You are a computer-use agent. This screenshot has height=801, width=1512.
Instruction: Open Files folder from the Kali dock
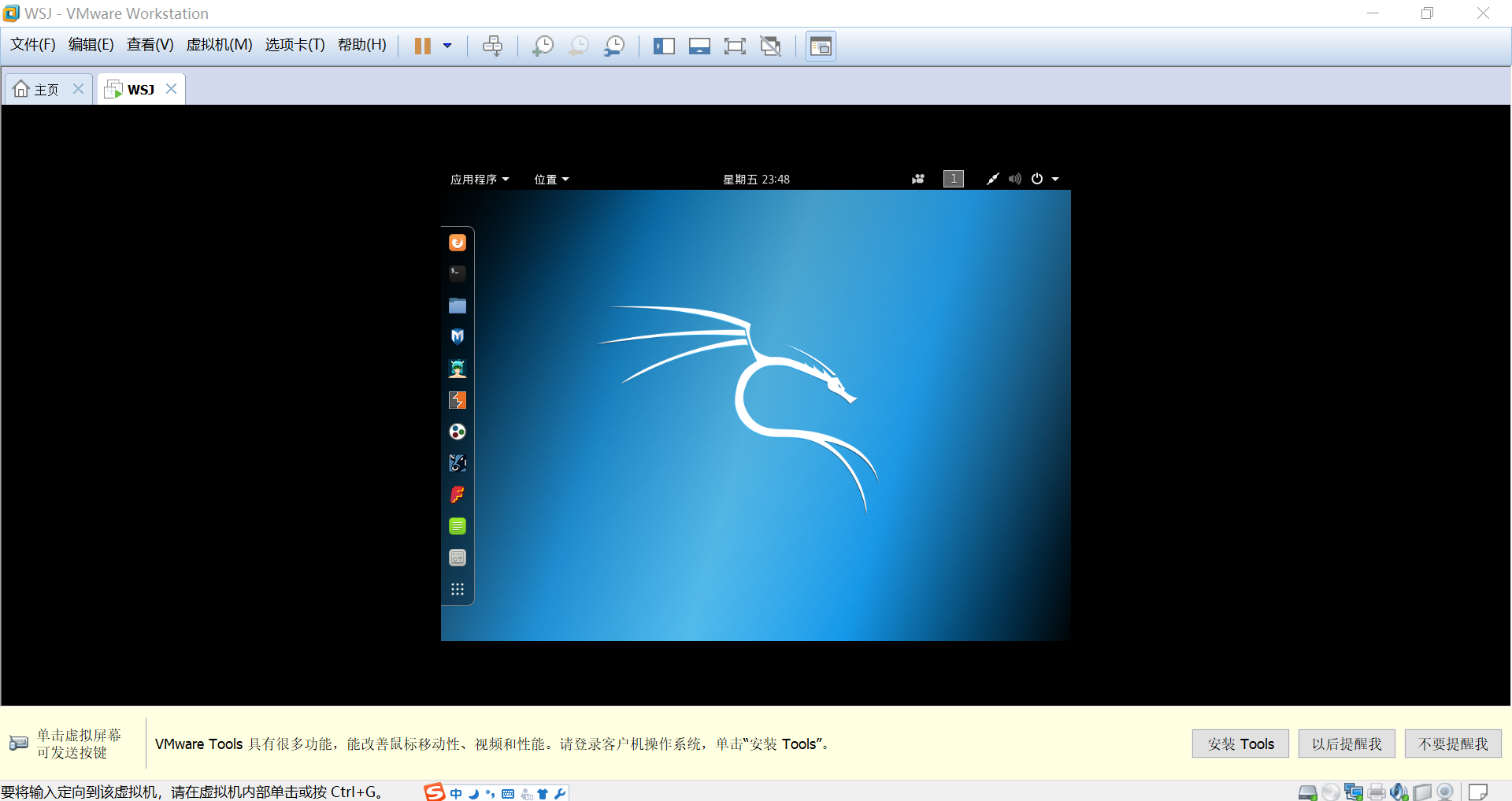click(x=458, y=306)
